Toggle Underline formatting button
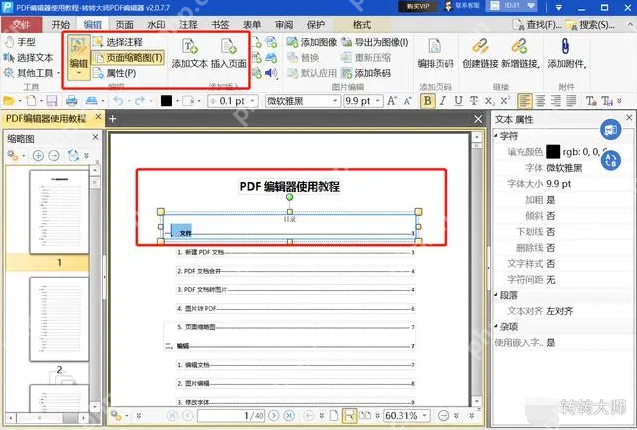The image size is (637, 430). 458,101
